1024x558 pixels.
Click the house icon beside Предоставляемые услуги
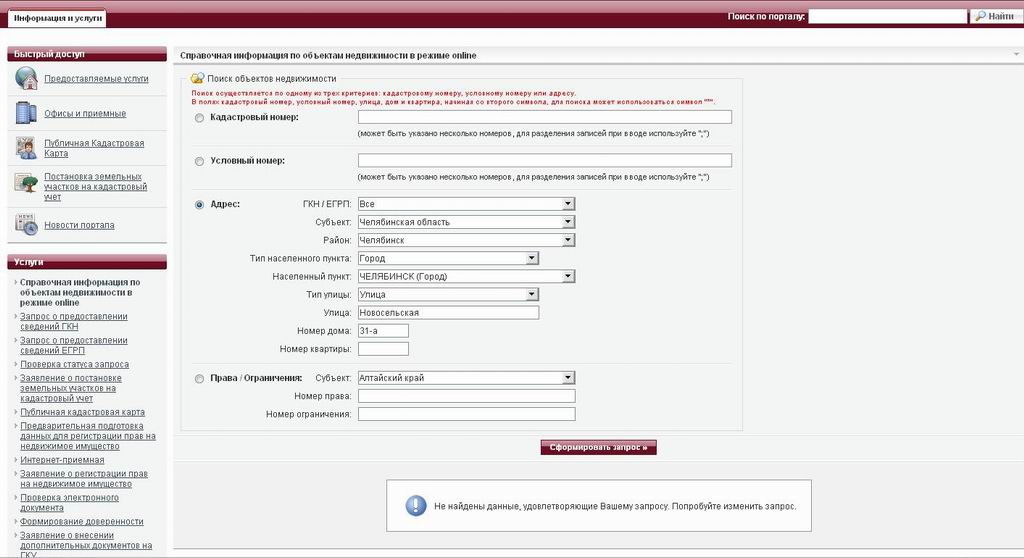27,78
